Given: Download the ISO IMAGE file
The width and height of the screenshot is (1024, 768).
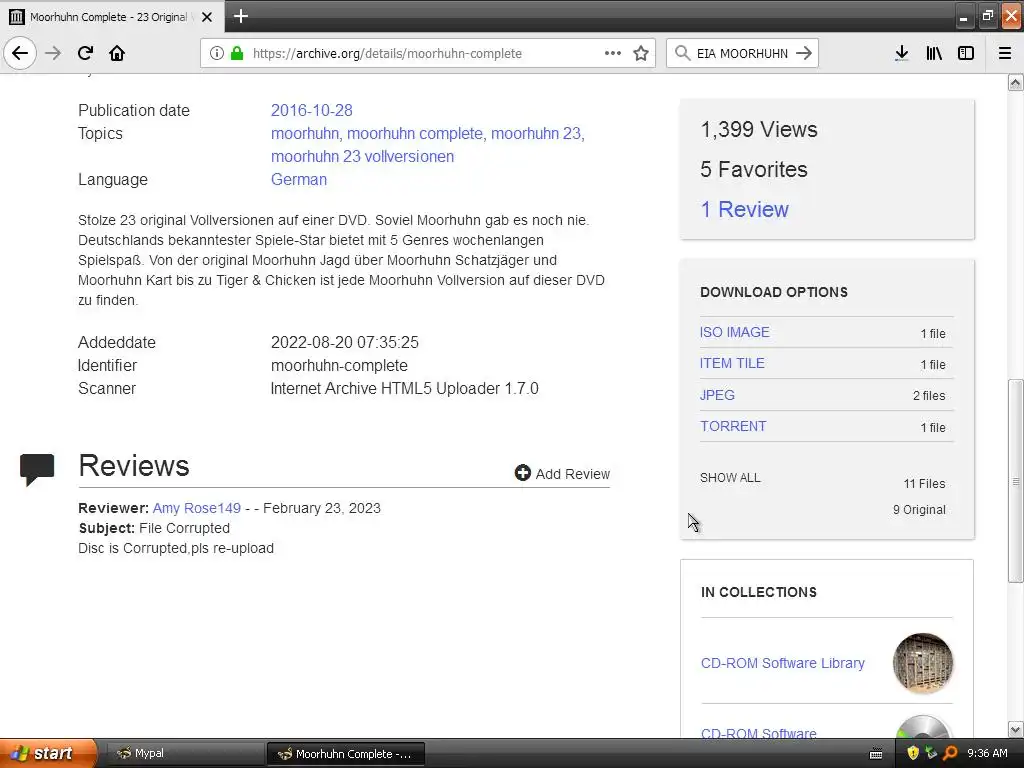Looking at the screenshot, I should [735, 332].
